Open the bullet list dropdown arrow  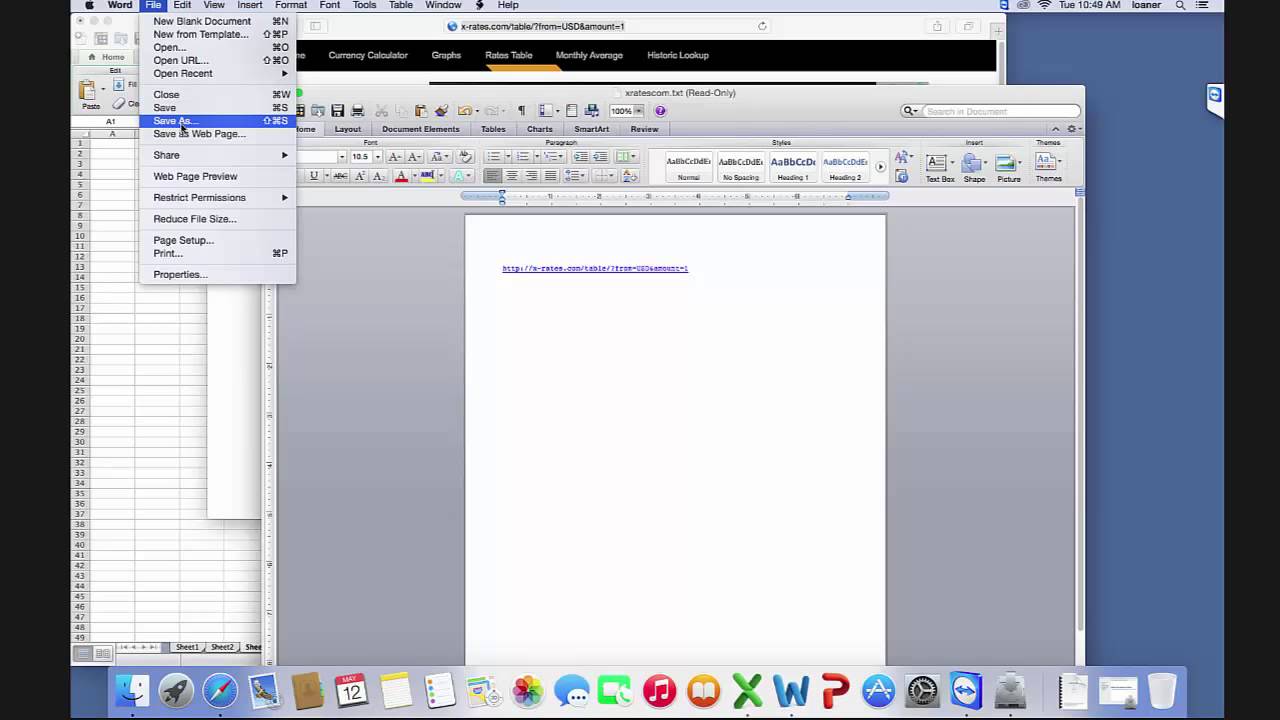tap(508, 157)
